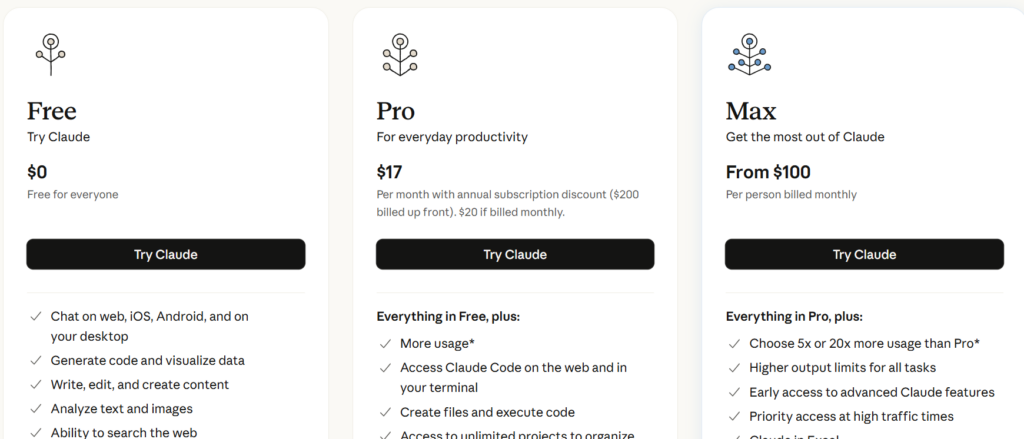Click the Pro plan heading
Screen dimensions: 1024x439
[396, 110]
